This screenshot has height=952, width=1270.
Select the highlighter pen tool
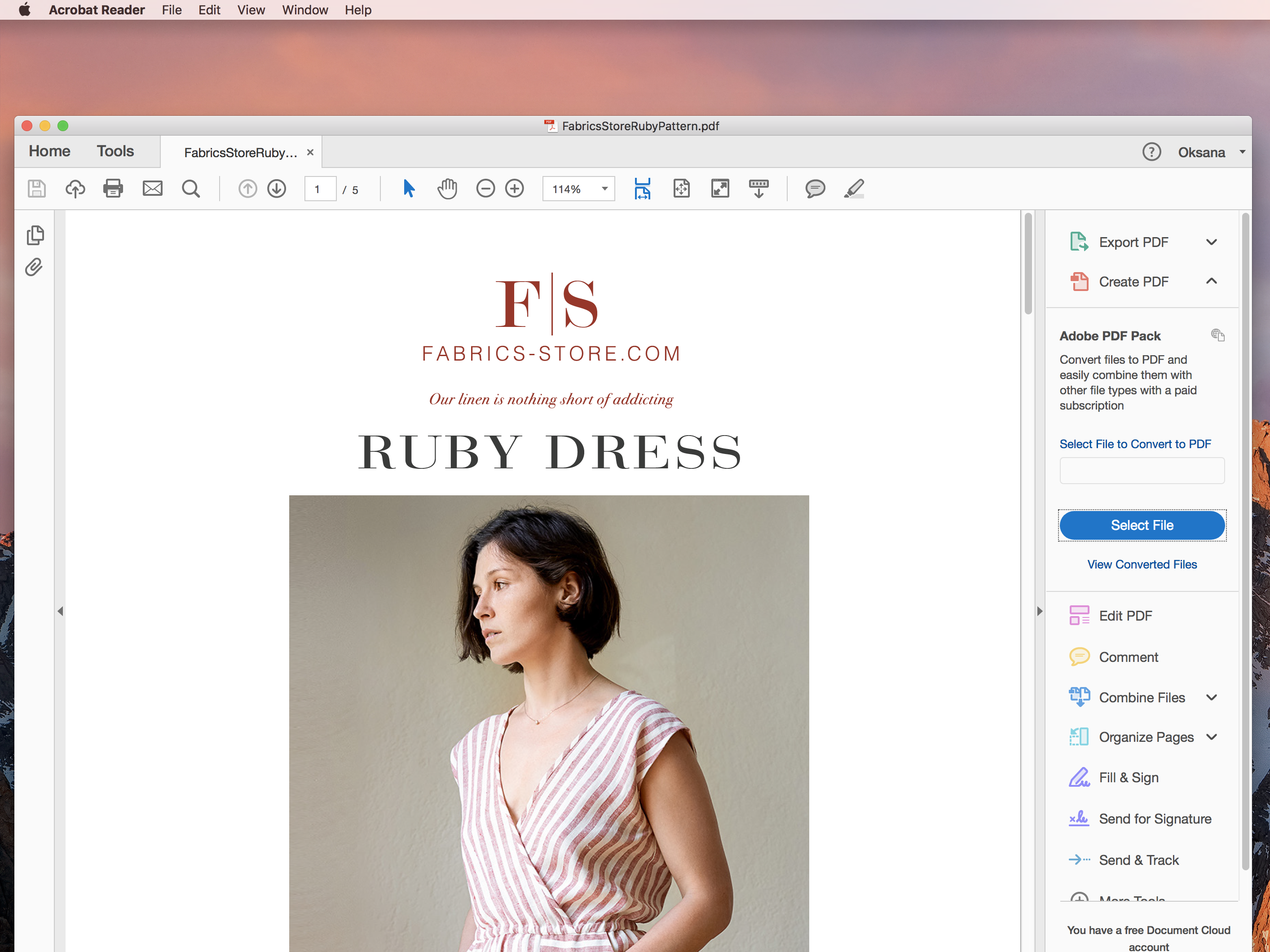click(854, 188)
